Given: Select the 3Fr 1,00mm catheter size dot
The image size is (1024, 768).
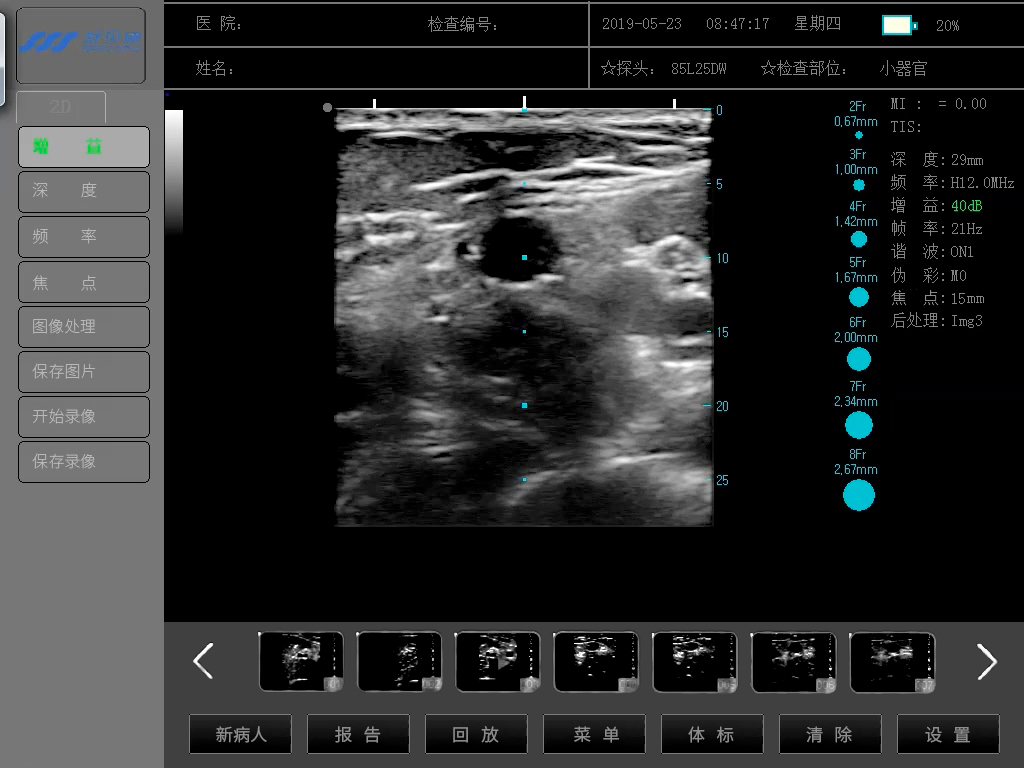Looking at the screenshot, I should click(x=858, y=185).
